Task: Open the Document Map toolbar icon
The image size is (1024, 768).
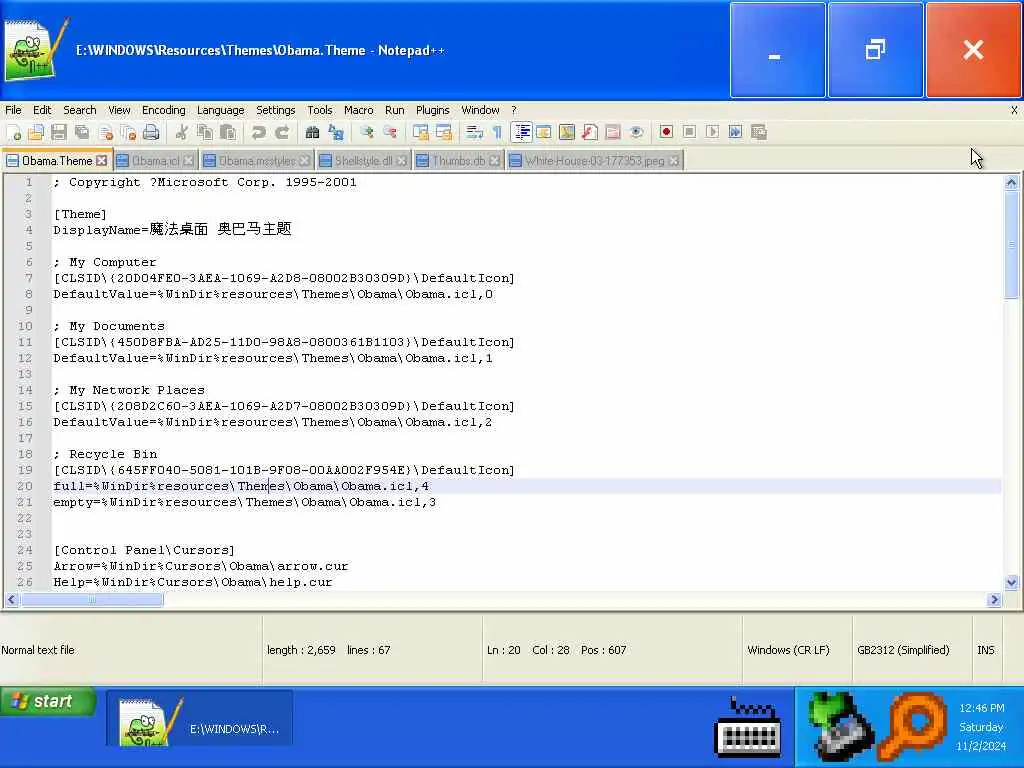Action: tap(567, 133)
